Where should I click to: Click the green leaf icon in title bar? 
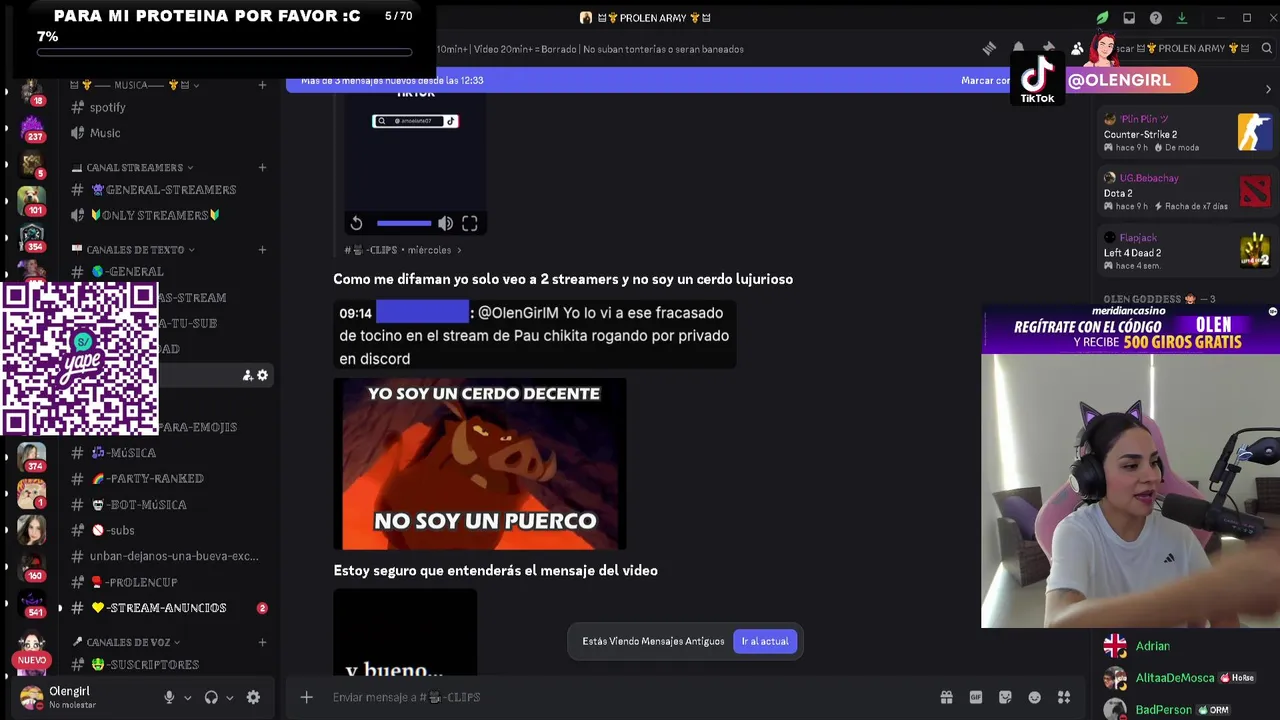tap(1102, 18)
